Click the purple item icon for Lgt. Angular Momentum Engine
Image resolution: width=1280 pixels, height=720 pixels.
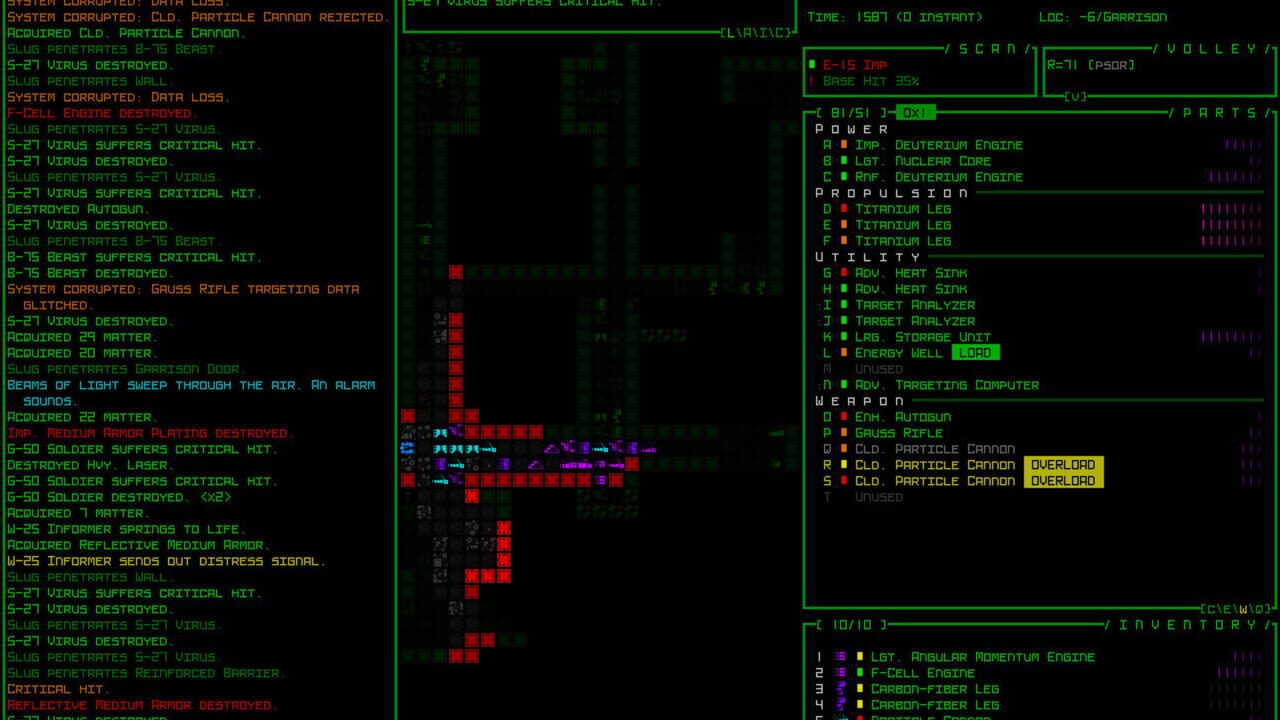841,657
